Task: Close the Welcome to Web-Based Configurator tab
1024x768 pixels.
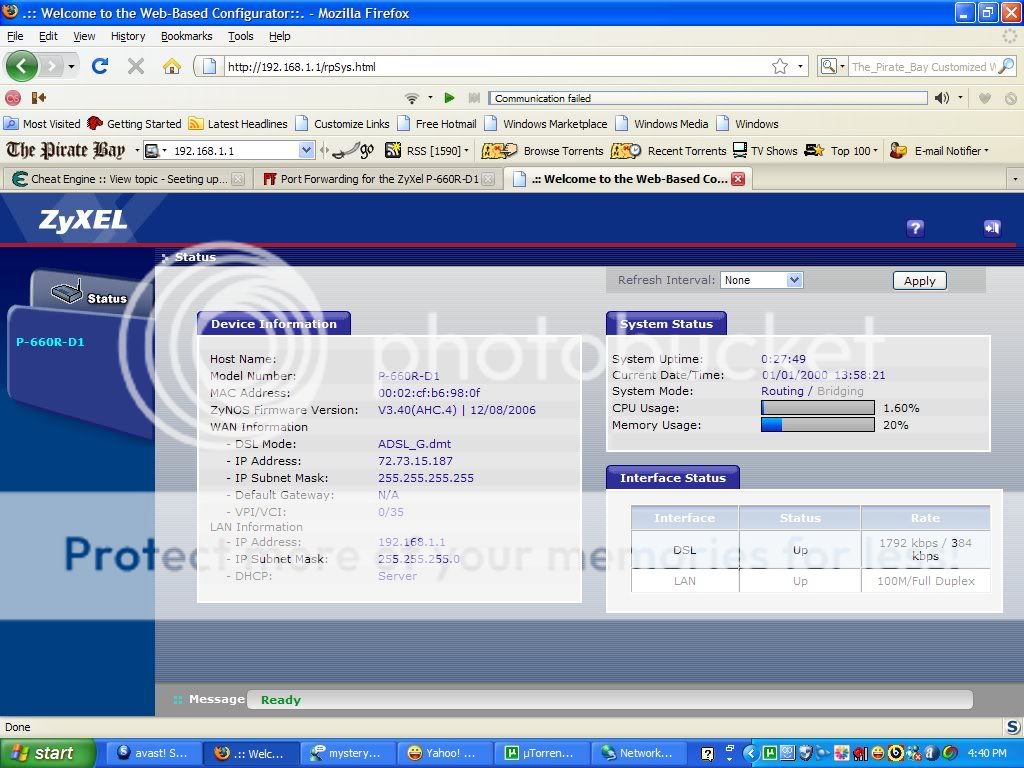Action: coord(737,179)
